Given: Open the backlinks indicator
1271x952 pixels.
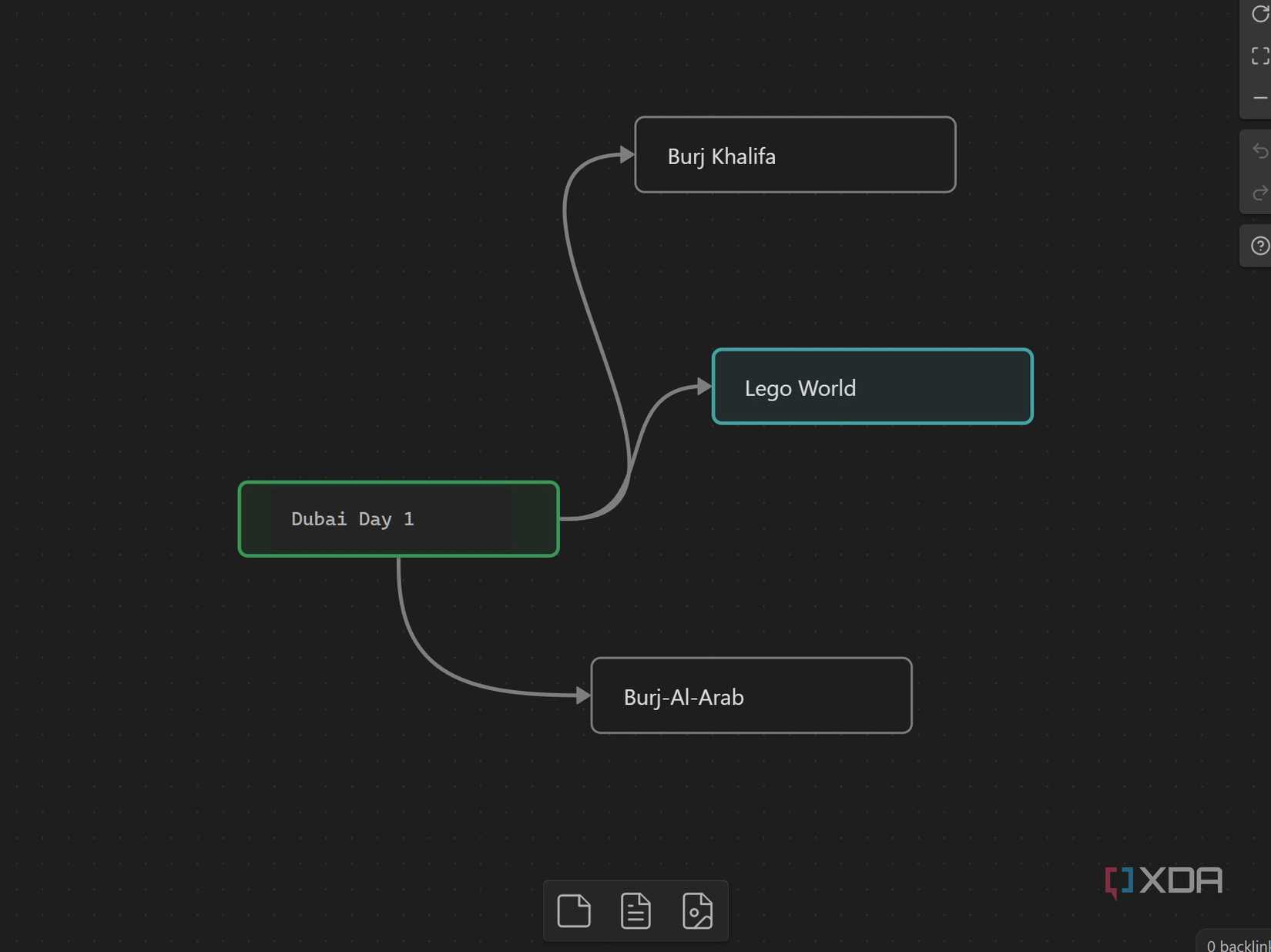Looking at the screenshot, I should click(1237, 944).
